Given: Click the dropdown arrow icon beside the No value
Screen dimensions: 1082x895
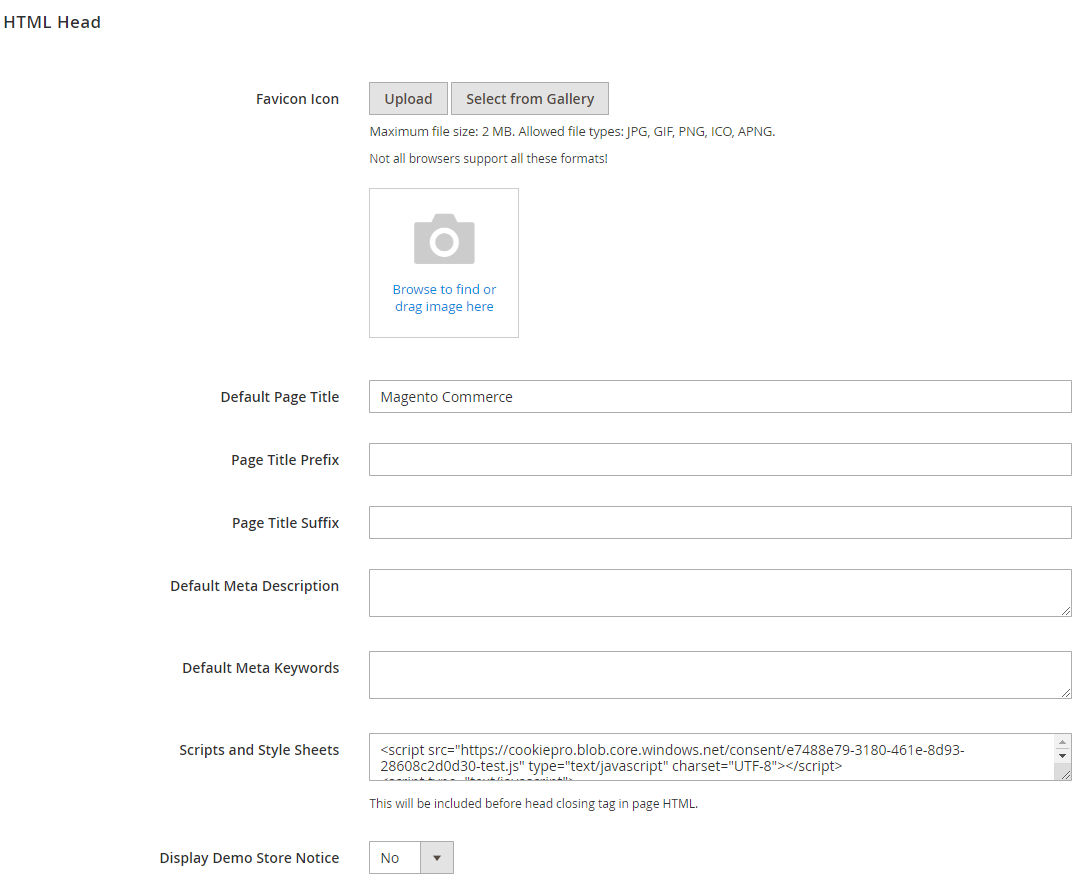Looking at the screenshot, I should point(437,857).
